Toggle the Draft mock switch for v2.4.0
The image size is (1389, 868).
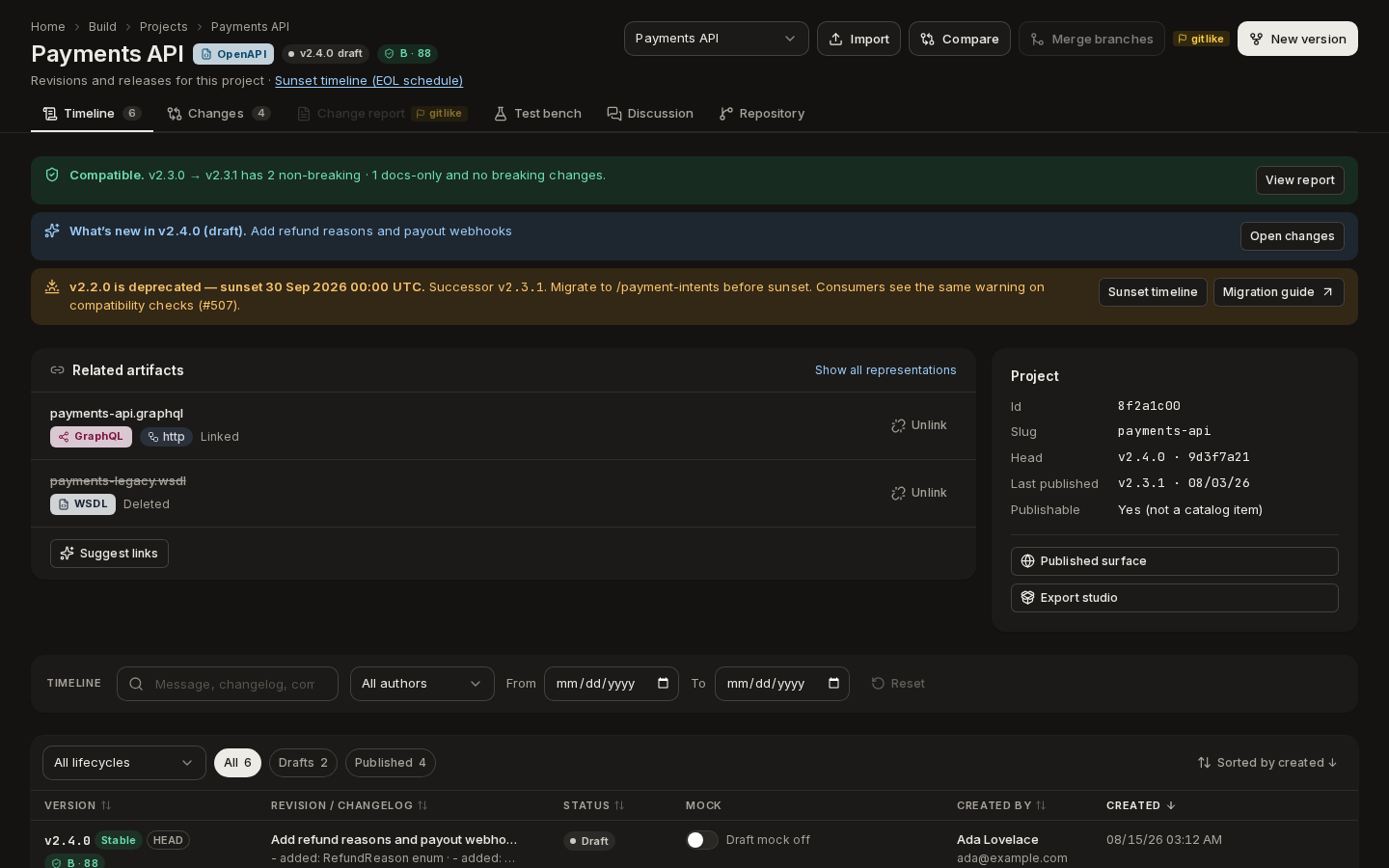tap(702, 840)
